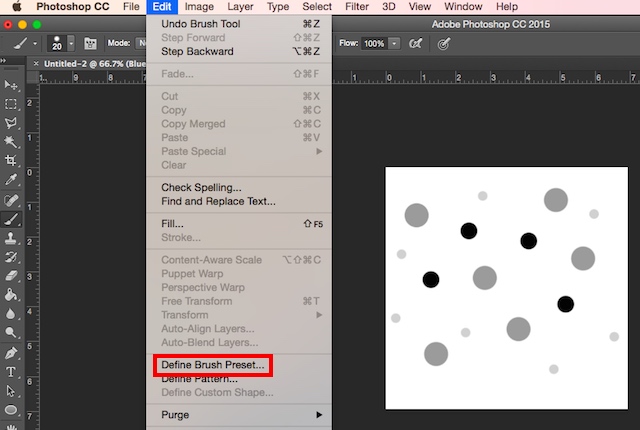
Task: Enable airbrush-style build-up in options bar
Action: tap(415, 44)
